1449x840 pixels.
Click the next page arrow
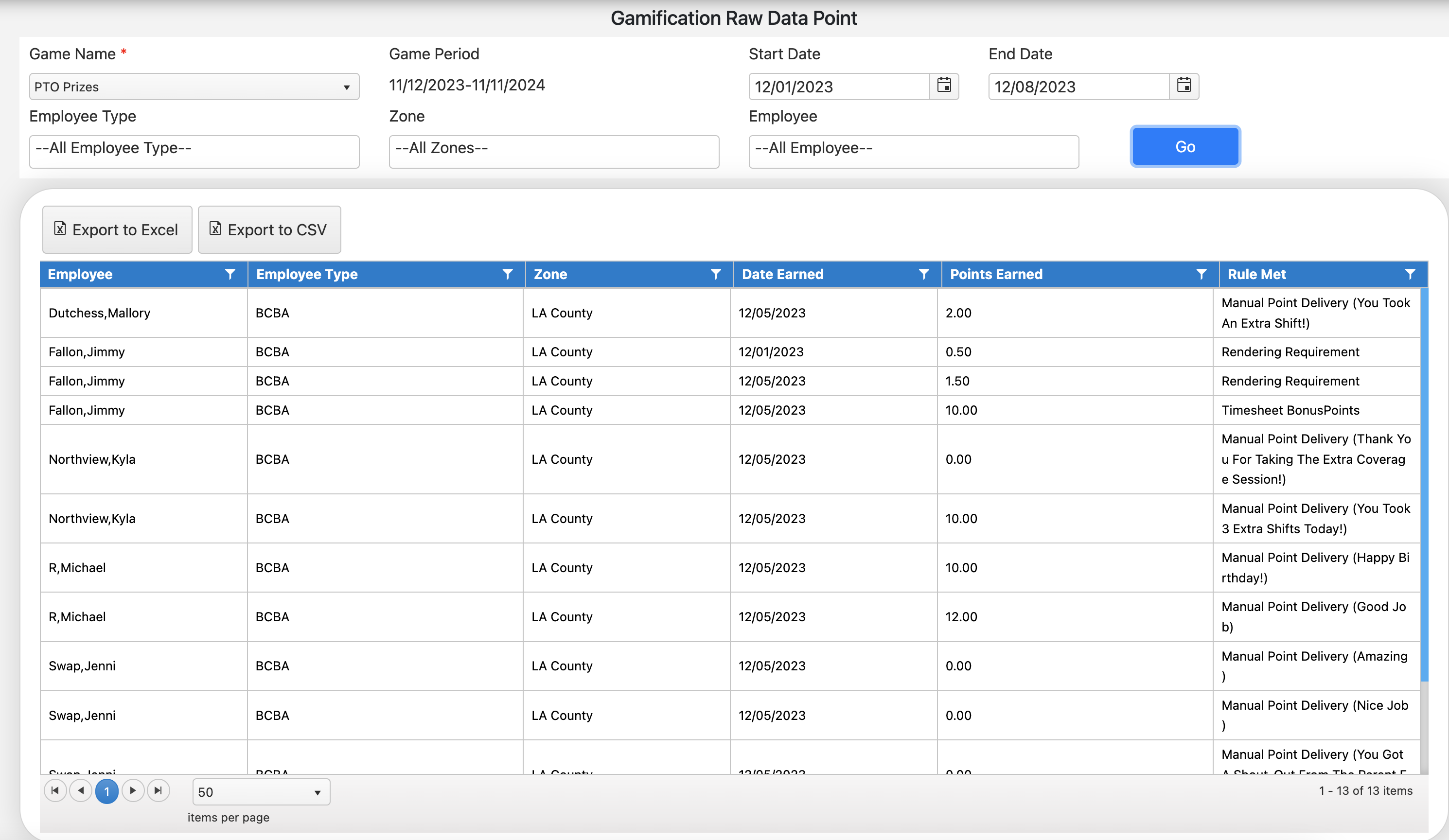click(x=133, y=790)
